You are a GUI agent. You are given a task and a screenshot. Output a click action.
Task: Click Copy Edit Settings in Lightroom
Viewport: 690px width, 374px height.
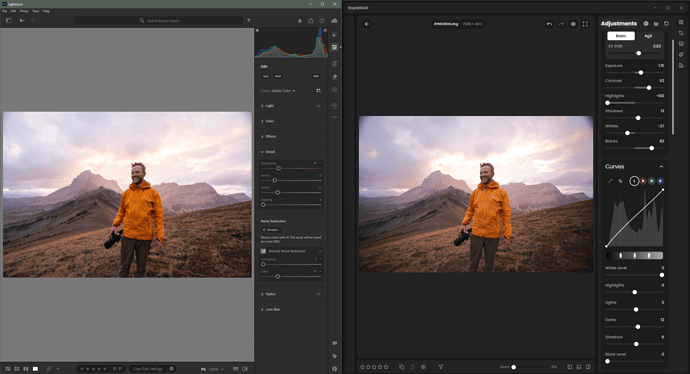[148, 369]
